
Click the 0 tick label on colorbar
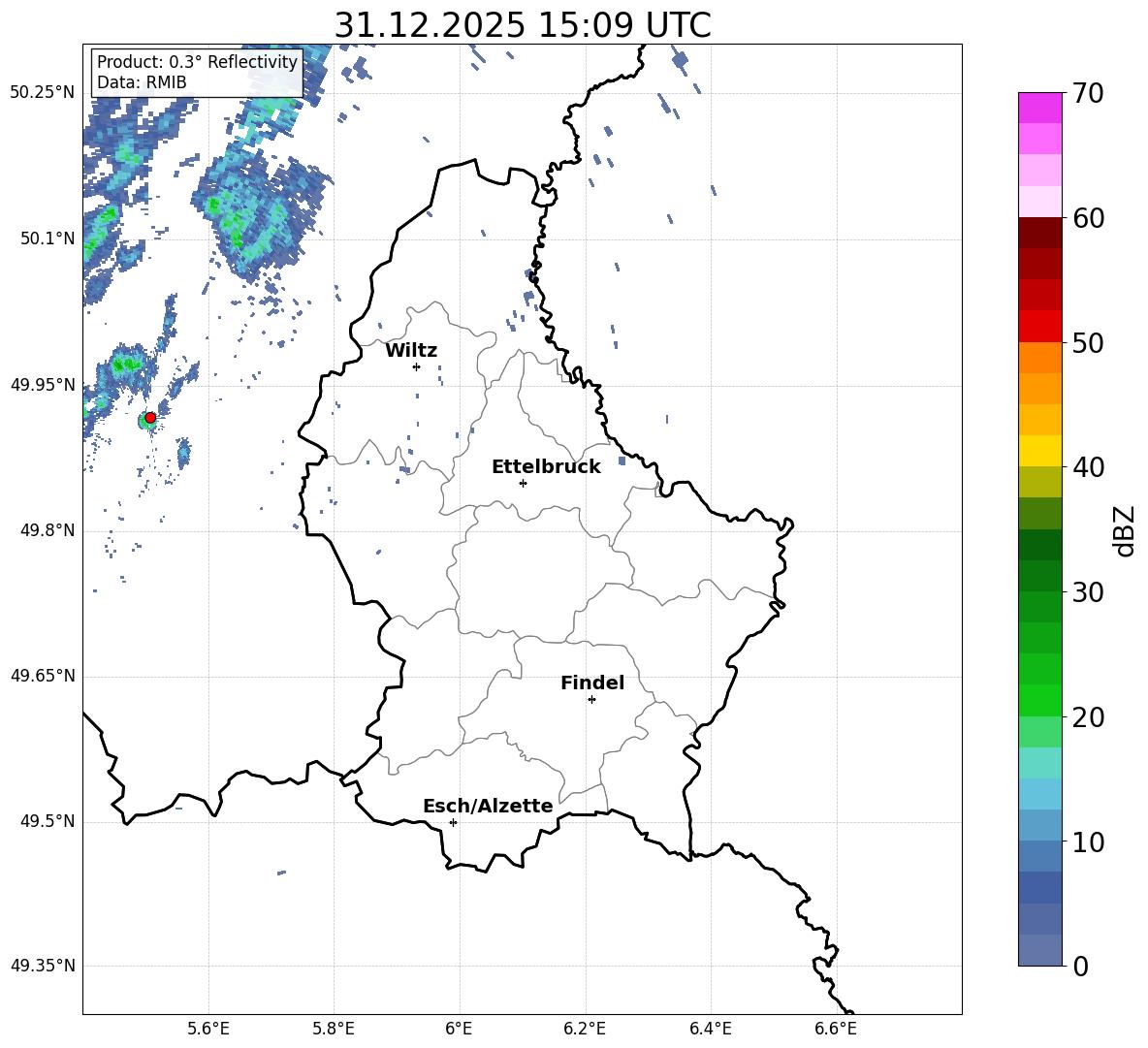[x=1080, y=966]
